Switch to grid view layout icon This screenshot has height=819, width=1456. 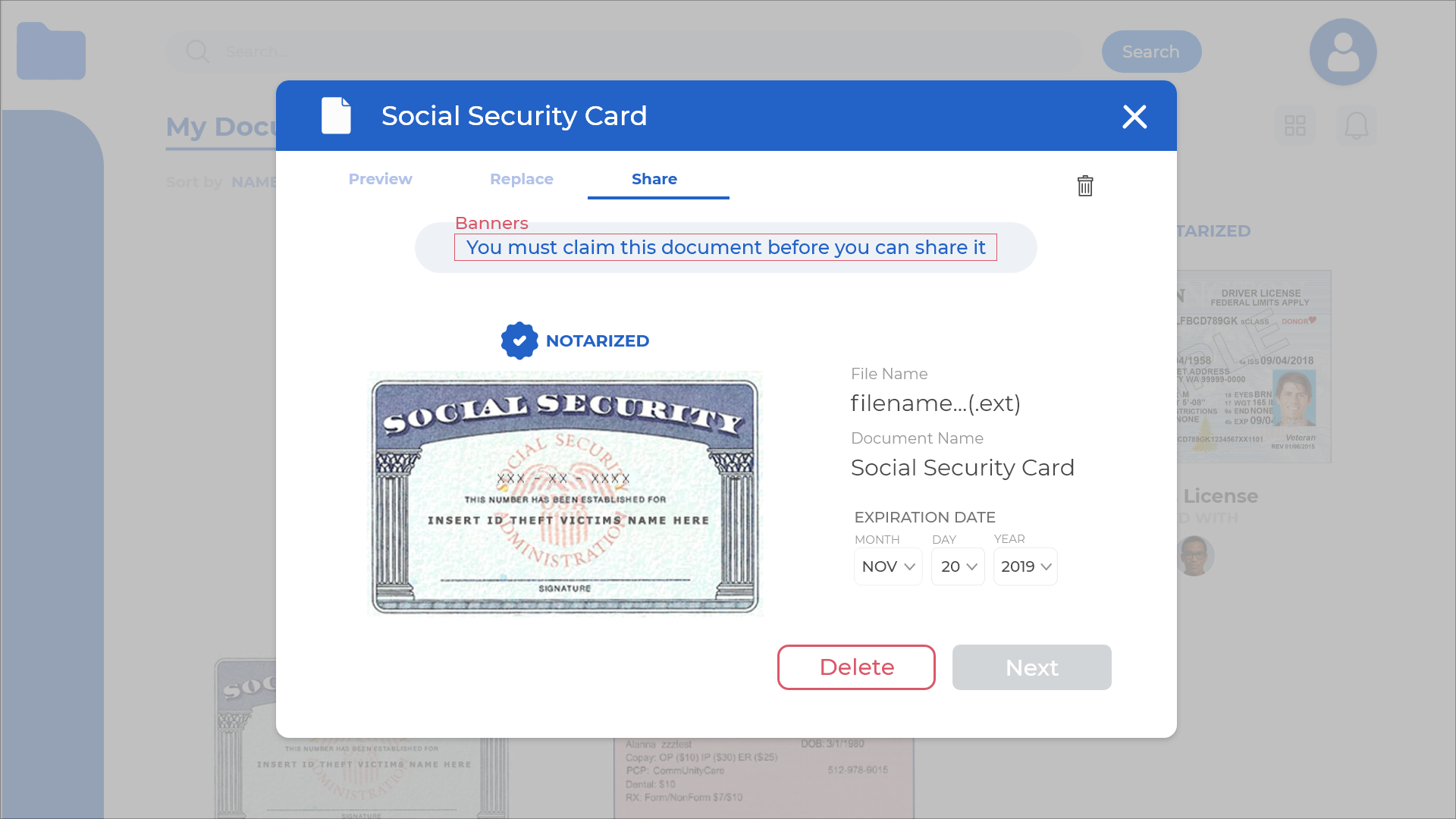click(1295, 126)
